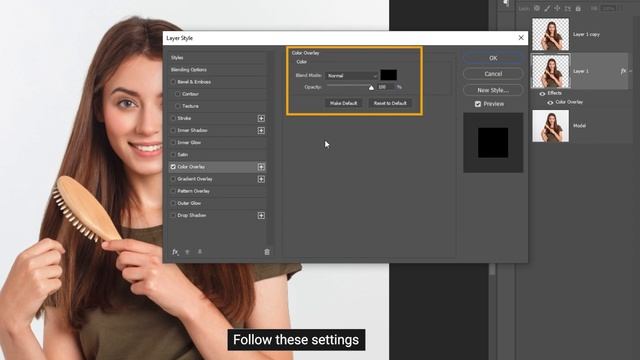The width and height of the screenshot is (640, 360).
Task: Click the lock image pixels brush icon
Action: [547, 8]
